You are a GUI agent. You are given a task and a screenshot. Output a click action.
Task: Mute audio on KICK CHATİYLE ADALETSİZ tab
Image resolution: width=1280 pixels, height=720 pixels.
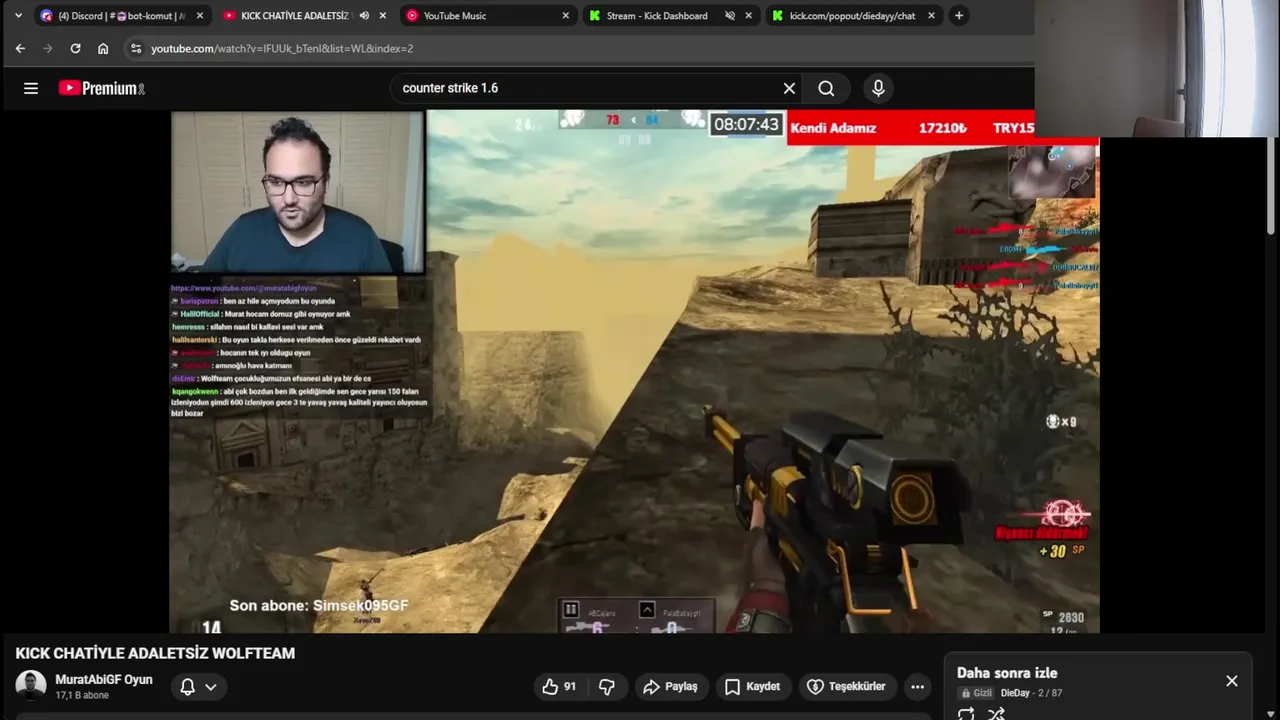pos(364,16)
